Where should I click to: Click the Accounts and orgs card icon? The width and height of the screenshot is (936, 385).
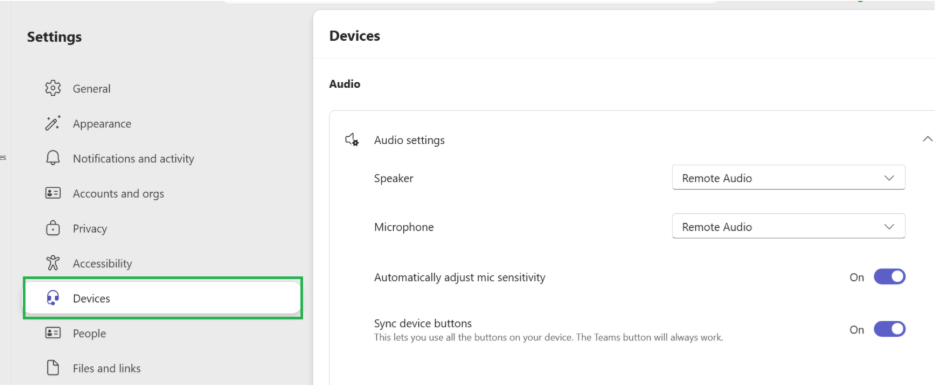(53, 193)
